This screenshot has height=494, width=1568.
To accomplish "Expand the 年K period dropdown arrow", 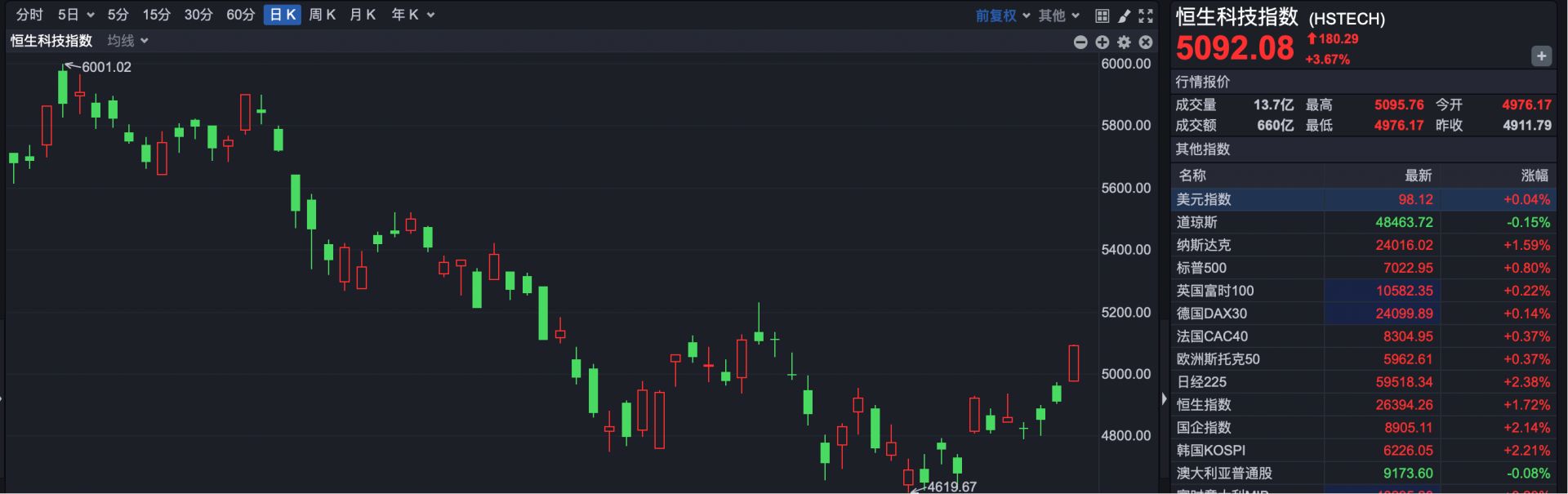I will pos(430,16).
